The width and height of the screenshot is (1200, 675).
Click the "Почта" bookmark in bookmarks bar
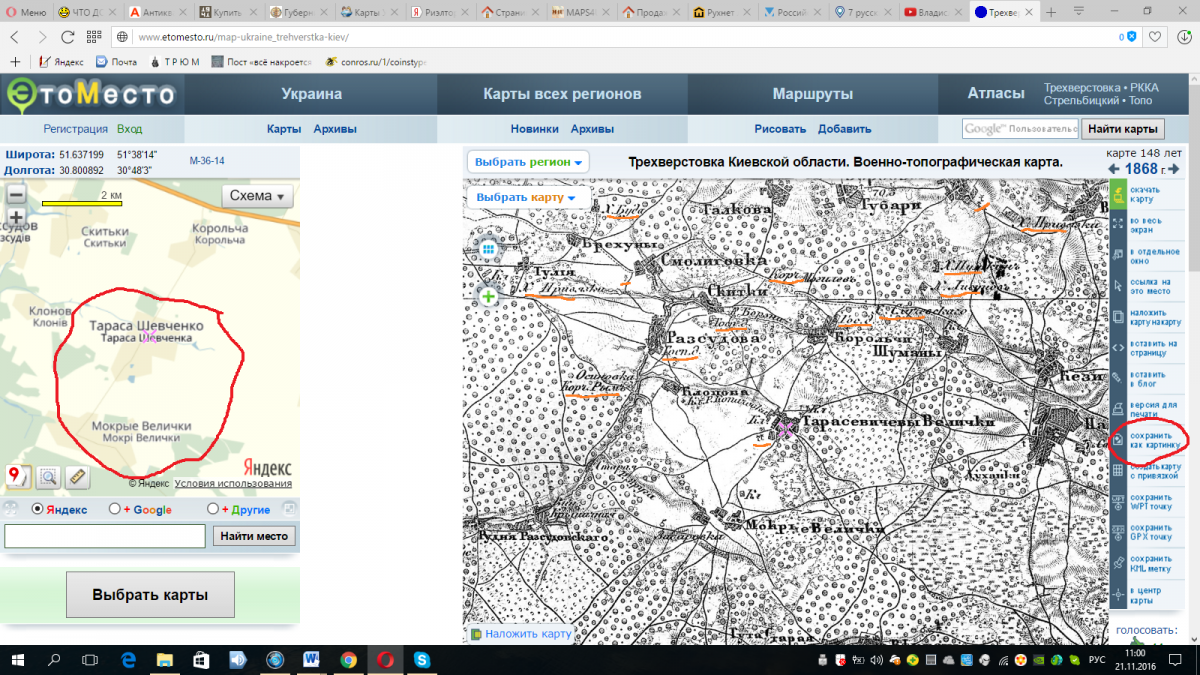tap(118, 62)
